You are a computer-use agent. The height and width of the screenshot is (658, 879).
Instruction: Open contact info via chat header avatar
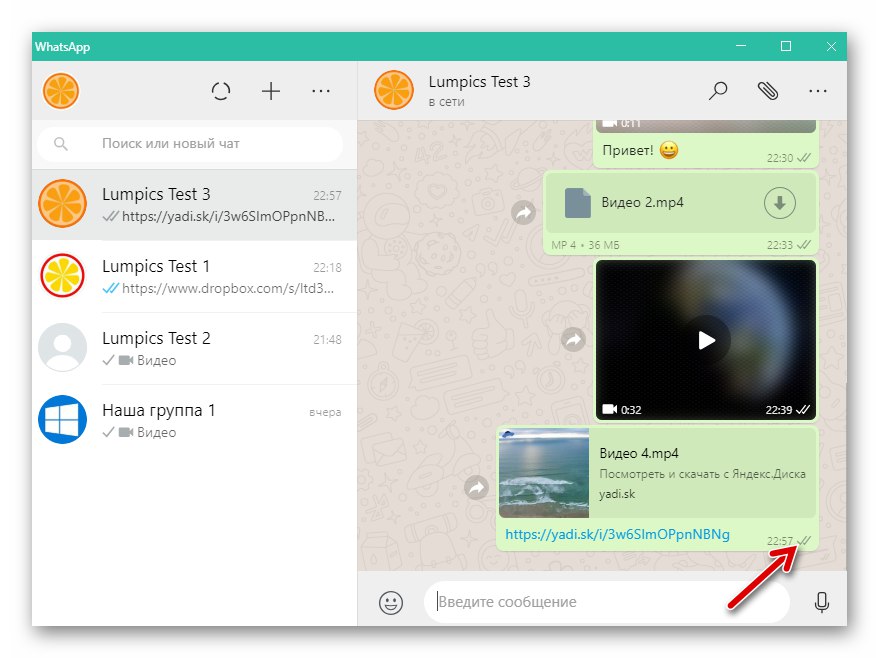coord(394,90)
